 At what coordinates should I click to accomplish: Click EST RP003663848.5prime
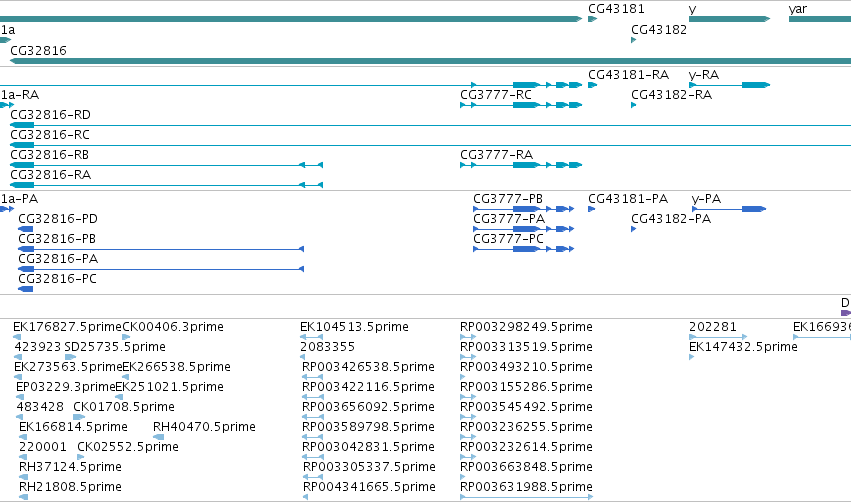[526, 467]
